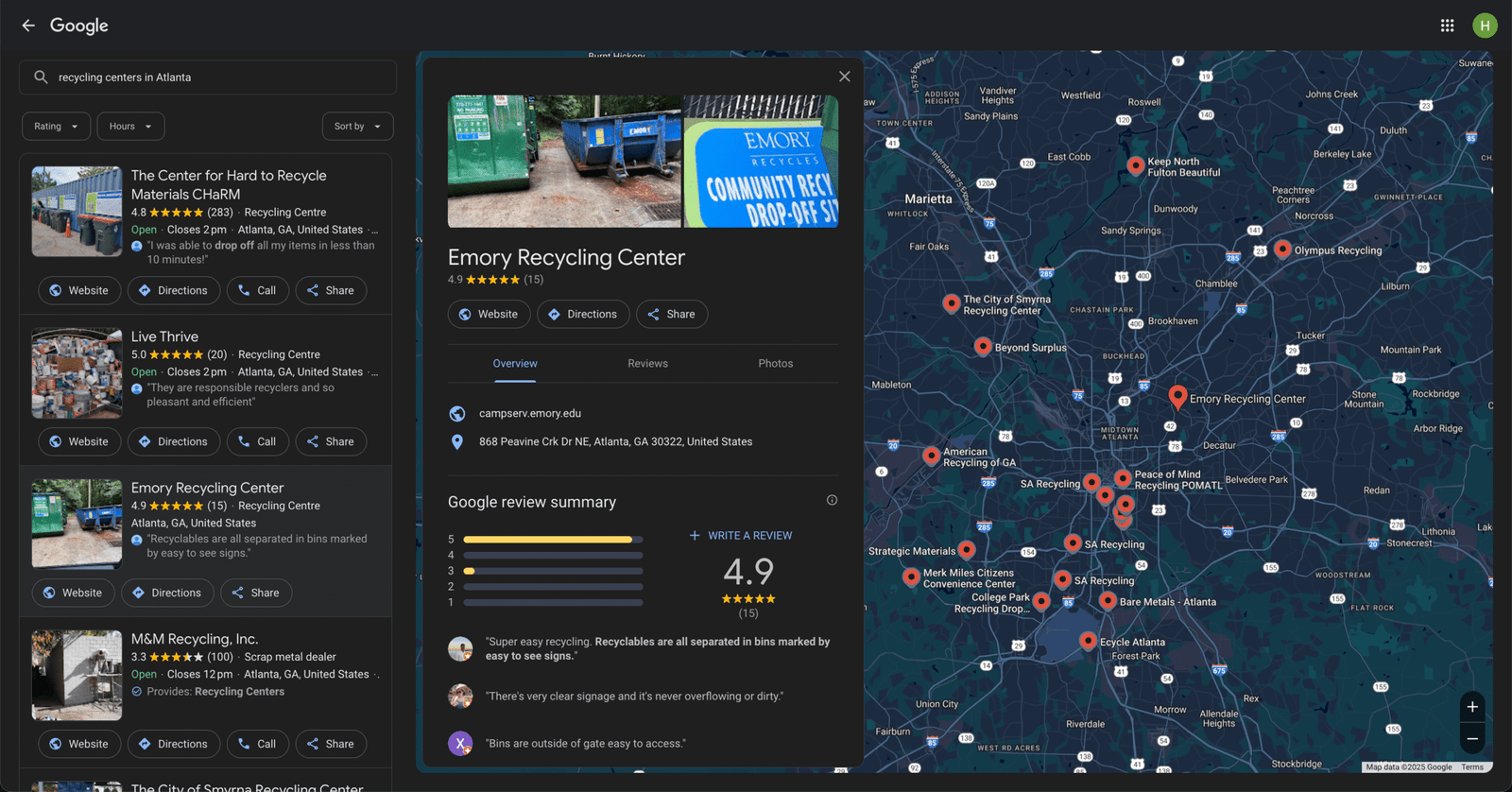Image resolution: width=1512 pixels, height=792 pixels.
Task: Open Website for The Center for Hard to Recycle Materials
Action: (x=79, y=290)
